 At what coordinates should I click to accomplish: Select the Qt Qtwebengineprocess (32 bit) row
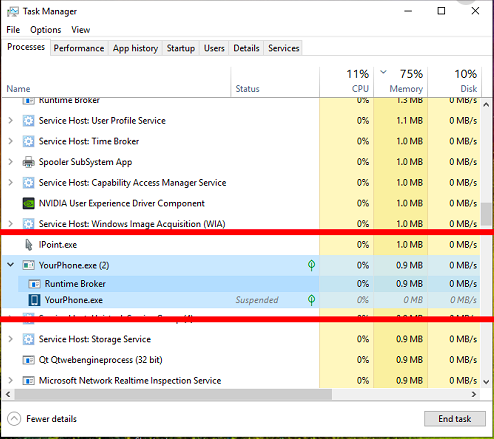(x=241, y=360)
